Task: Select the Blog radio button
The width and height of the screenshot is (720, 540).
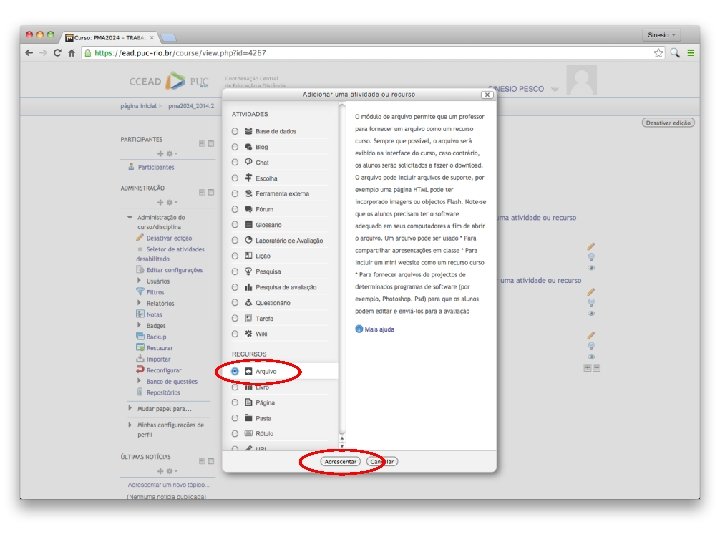Action: pos(235,146)
